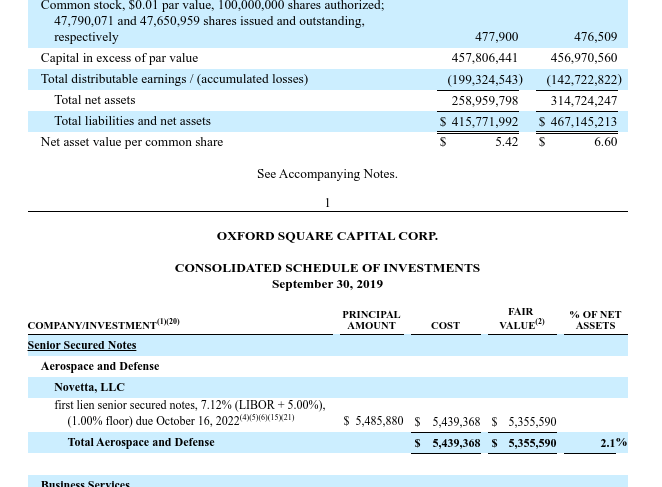
Task: Select Novetta cost 5,439,368 in non-bold row
Action: pos(456,422)
